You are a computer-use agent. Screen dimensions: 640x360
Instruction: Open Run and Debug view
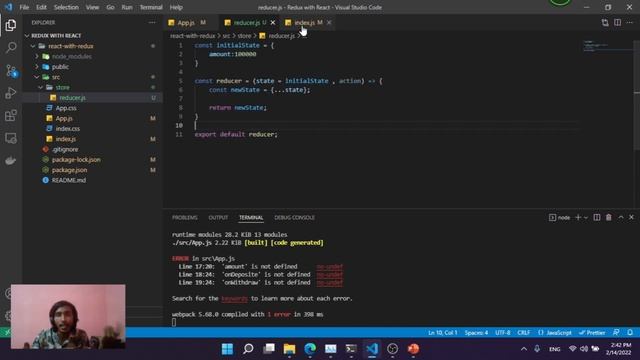11,93
